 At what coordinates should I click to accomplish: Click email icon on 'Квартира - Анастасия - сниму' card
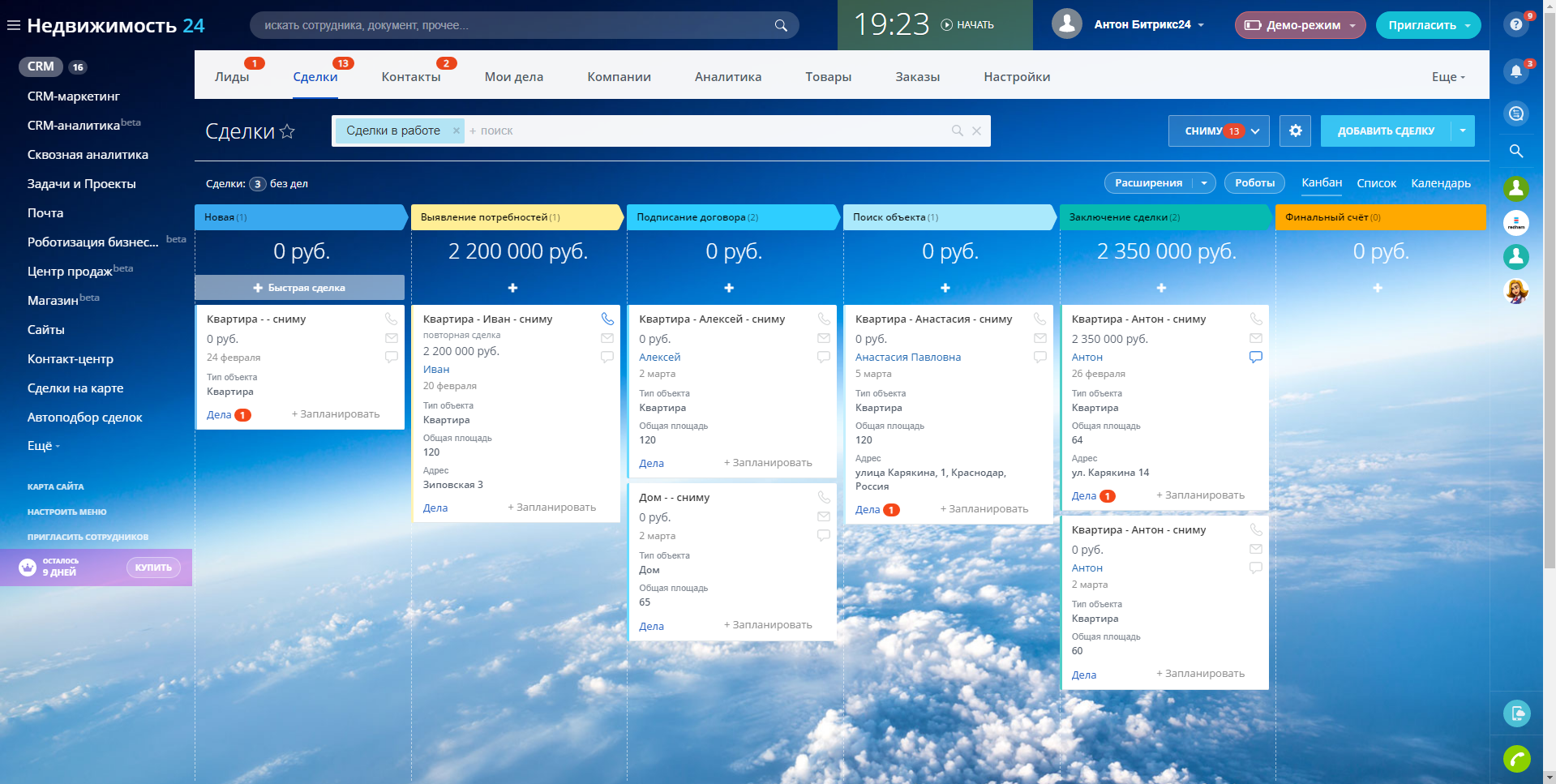[x=1040, y=338]
